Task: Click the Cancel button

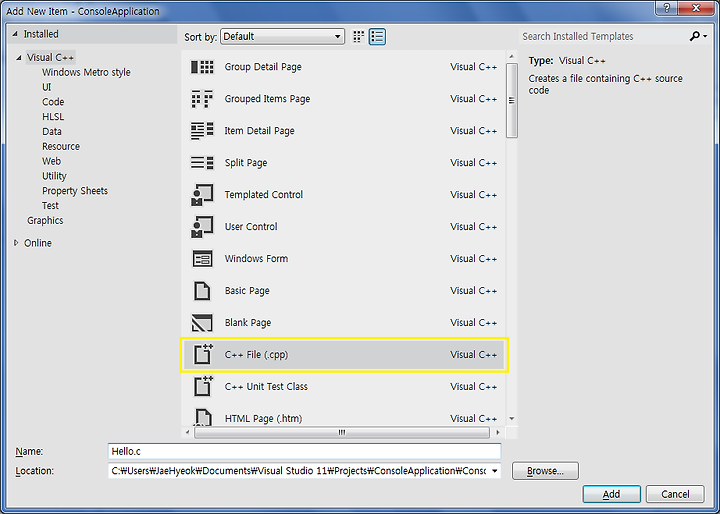Action: pos(675,494)
